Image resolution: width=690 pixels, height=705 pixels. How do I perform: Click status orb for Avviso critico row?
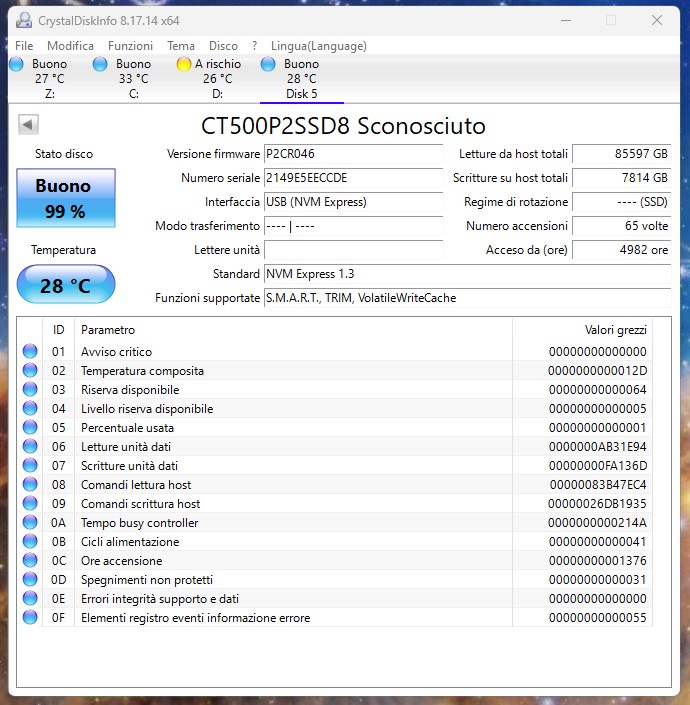pos(30,351)
